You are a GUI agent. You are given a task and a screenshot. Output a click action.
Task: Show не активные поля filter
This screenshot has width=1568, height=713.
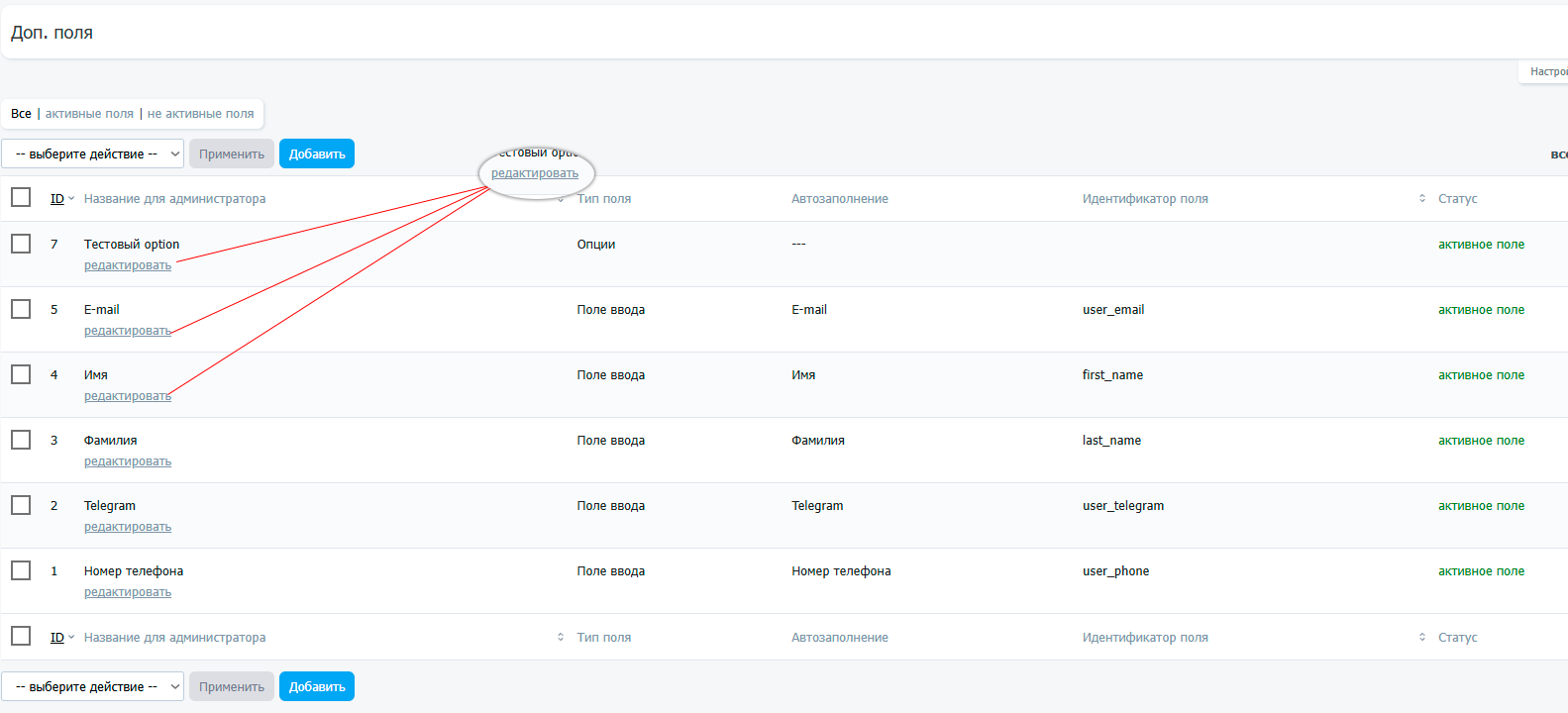coord(200,114)
